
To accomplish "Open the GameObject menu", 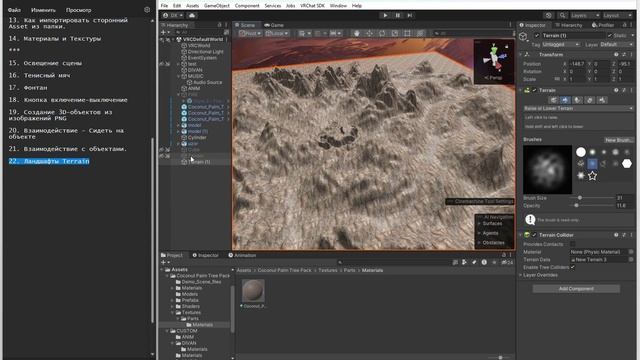I will click(217, 6).
